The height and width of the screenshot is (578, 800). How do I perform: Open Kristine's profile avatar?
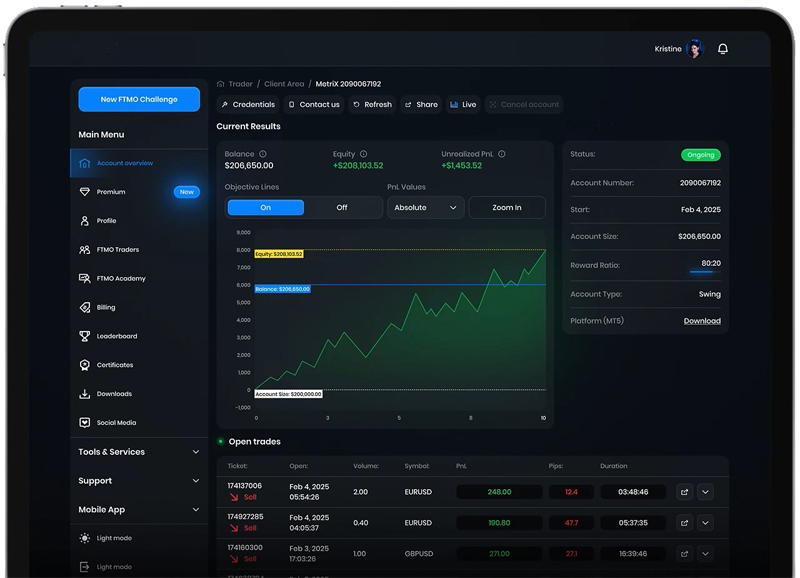[694, 49]
